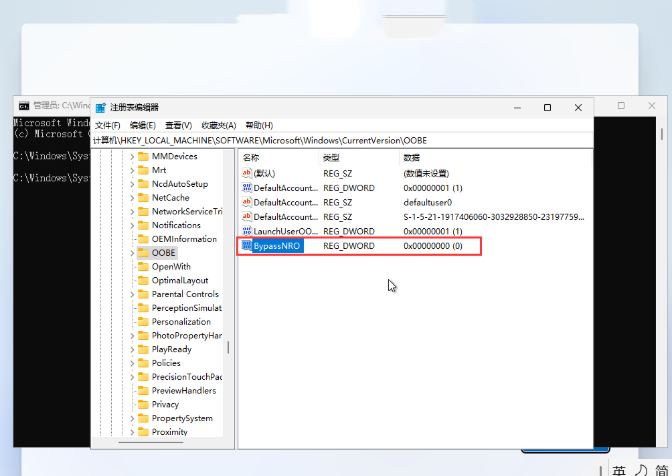Switch the 英 input language indicator
Image resolution: width=672 pixels, height=476 pixels.
click(x=619, y=471)
